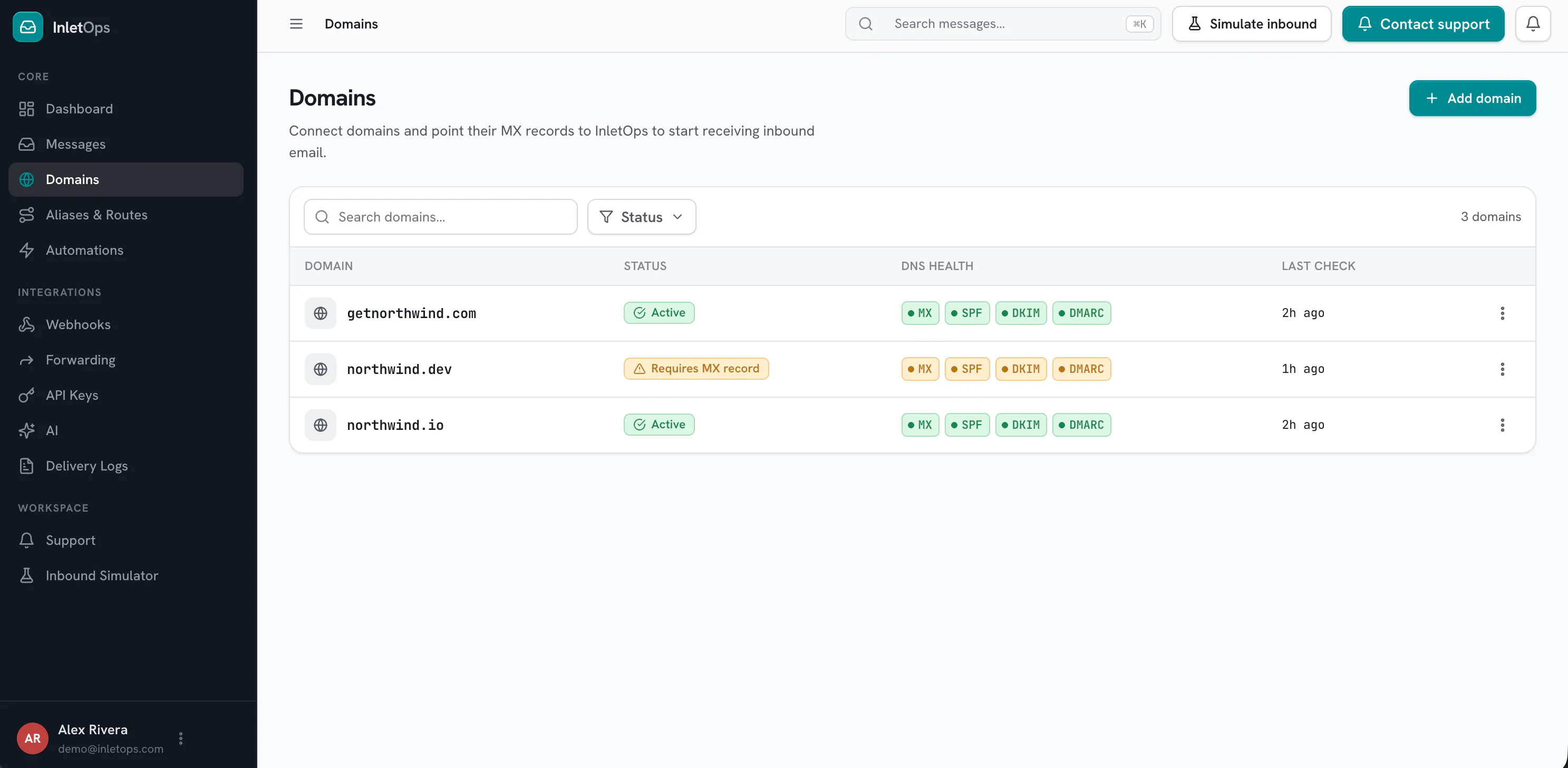The height and width of the screenshot is (768, 1568).
Task: Click the Domain column header
Action: pyautogui.click(x=328, y=266)
